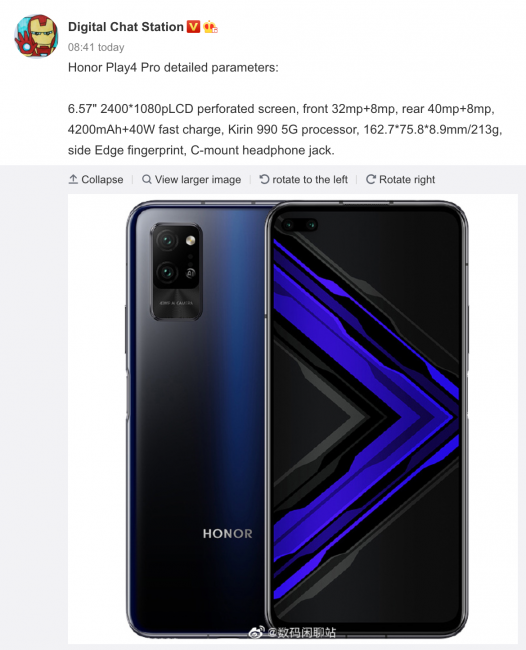Click the Collapse up-arrow icon

tap(73, 179)
